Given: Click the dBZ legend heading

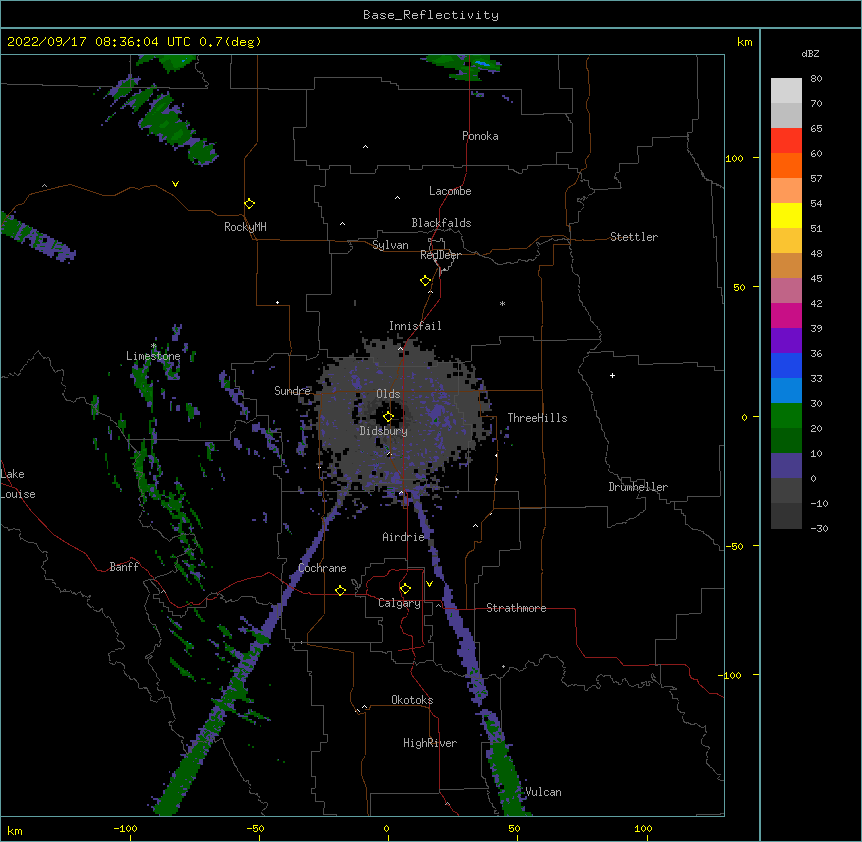Looking at the screenshot, I should 810,54.
